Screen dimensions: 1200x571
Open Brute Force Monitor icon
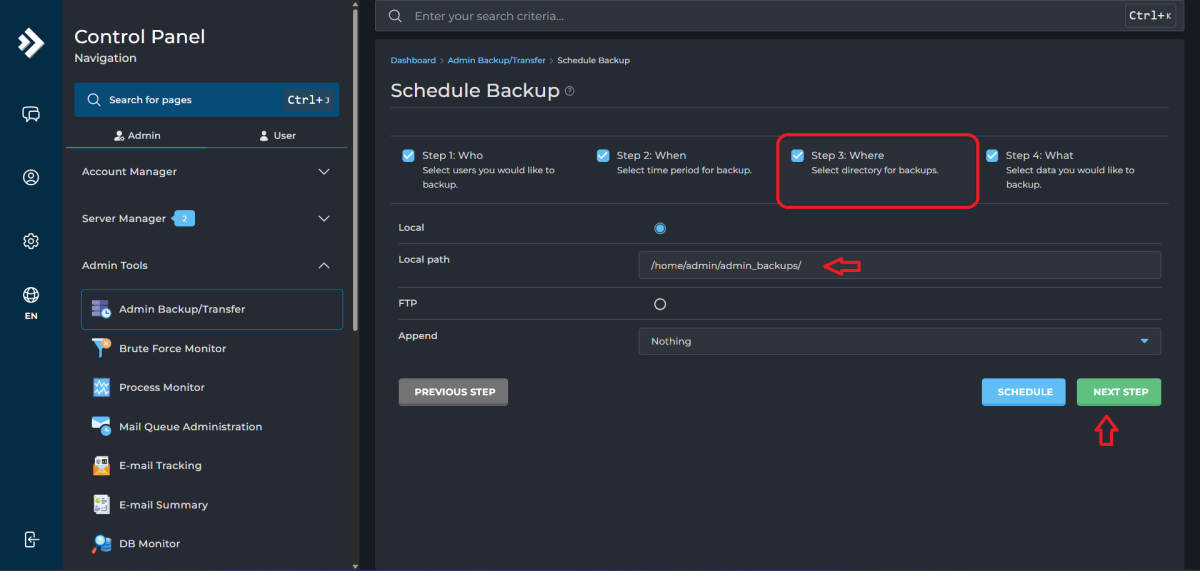[101, 348]
